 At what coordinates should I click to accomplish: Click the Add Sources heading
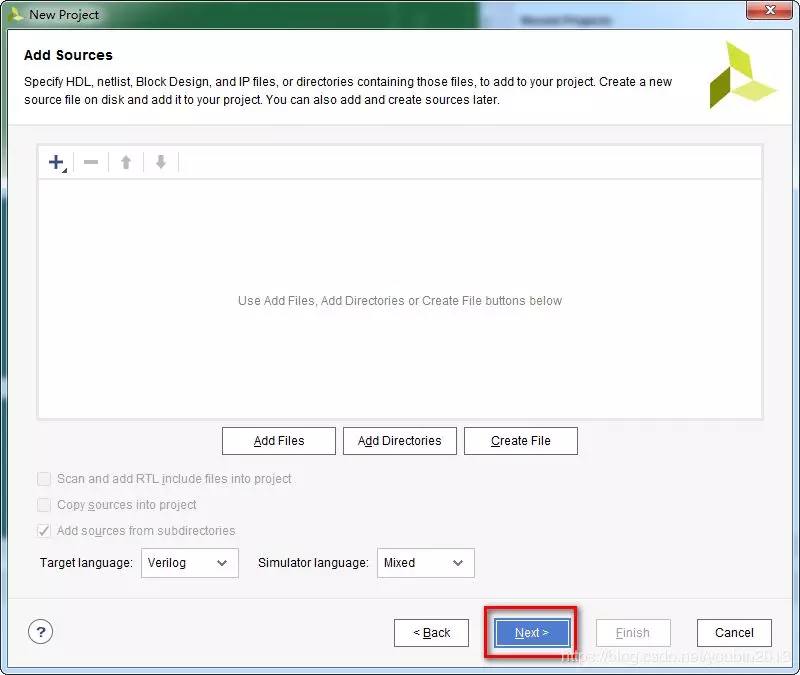click(x=68, y=55)
